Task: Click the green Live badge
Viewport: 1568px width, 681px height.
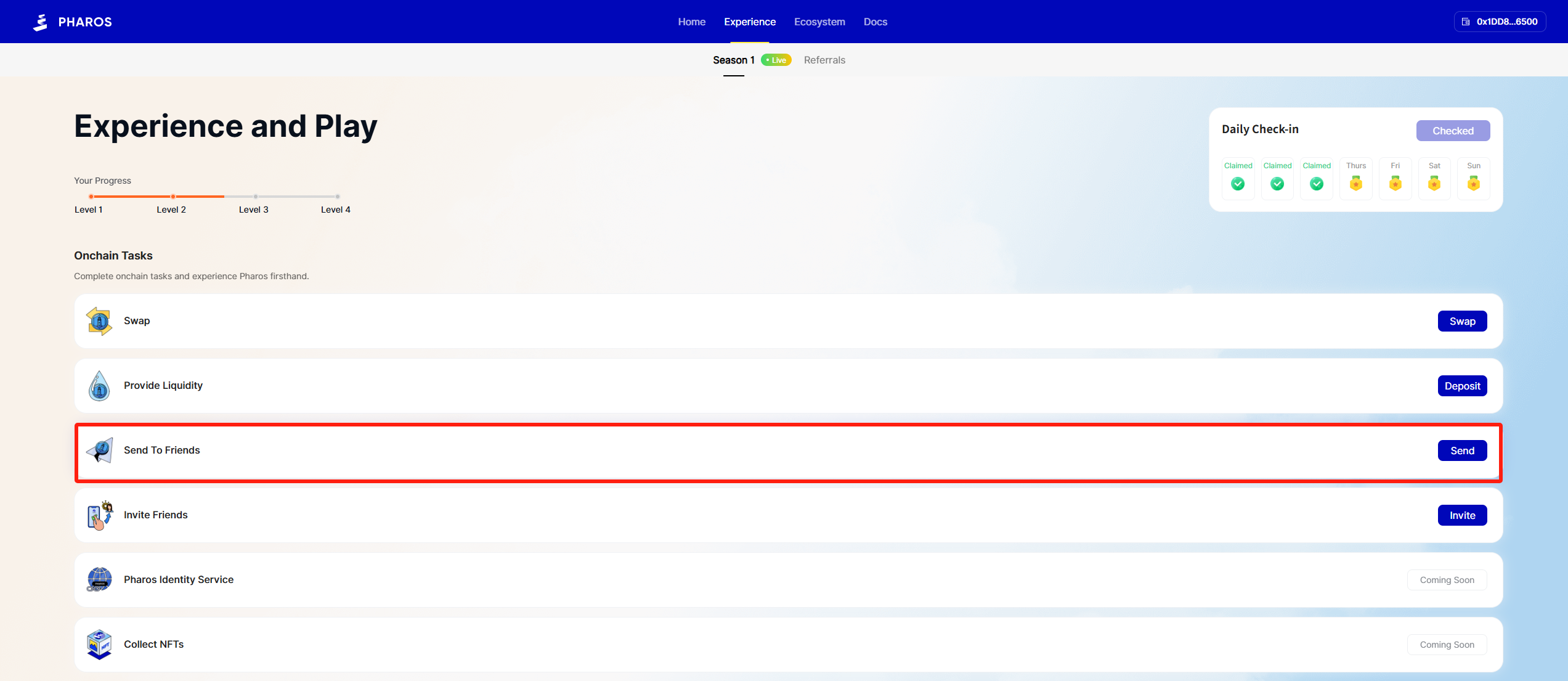Action: click(776, 60)
